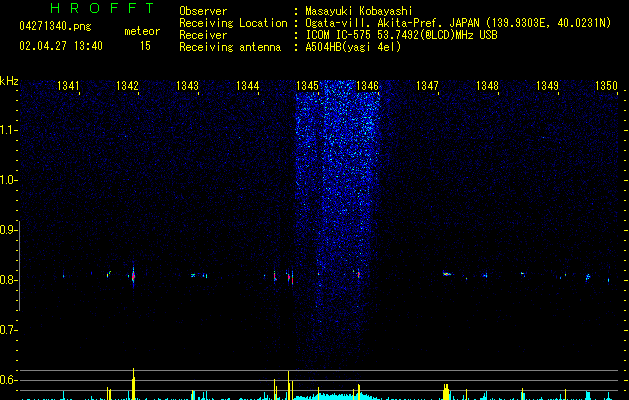Click the tallest yellow spike under 1342

(134, 384)
